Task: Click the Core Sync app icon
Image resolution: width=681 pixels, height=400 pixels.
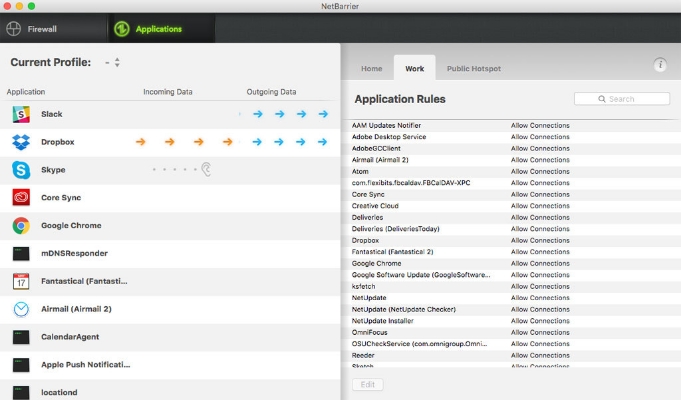Action: tap(21, 198)
